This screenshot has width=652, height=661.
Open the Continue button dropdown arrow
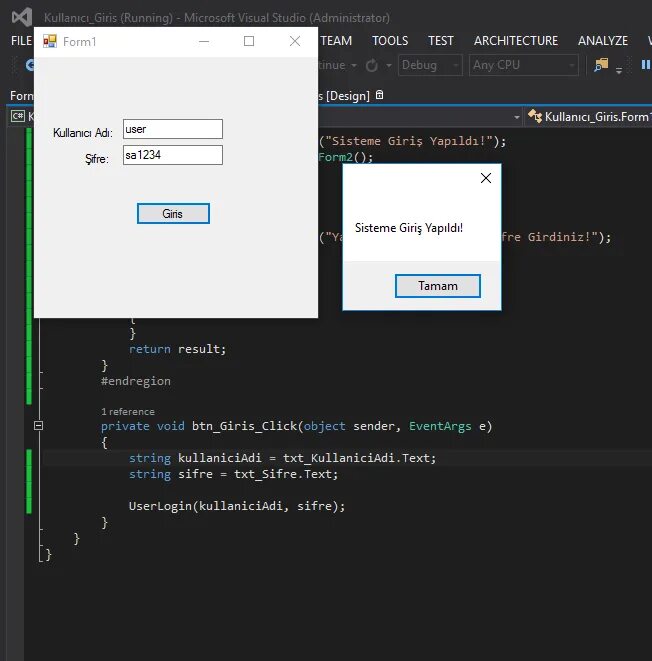354,65
